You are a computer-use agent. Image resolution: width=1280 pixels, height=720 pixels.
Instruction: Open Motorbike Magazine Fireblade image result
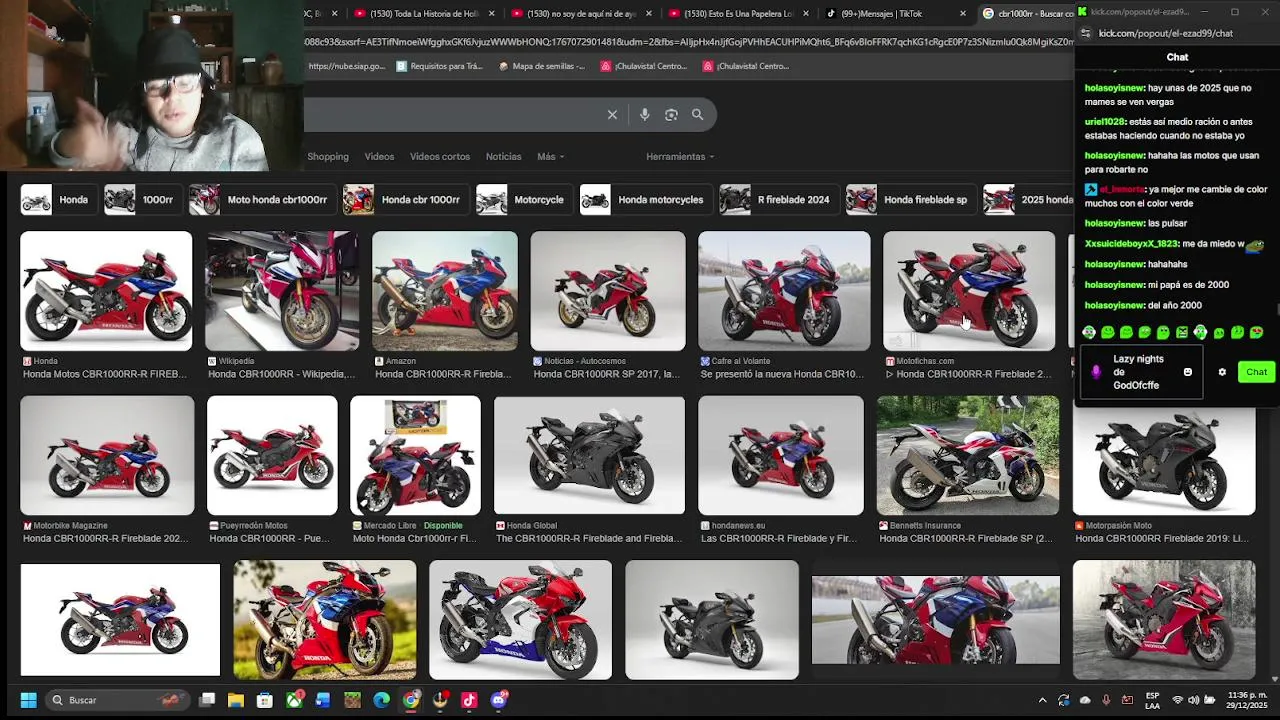pos(107,456)
